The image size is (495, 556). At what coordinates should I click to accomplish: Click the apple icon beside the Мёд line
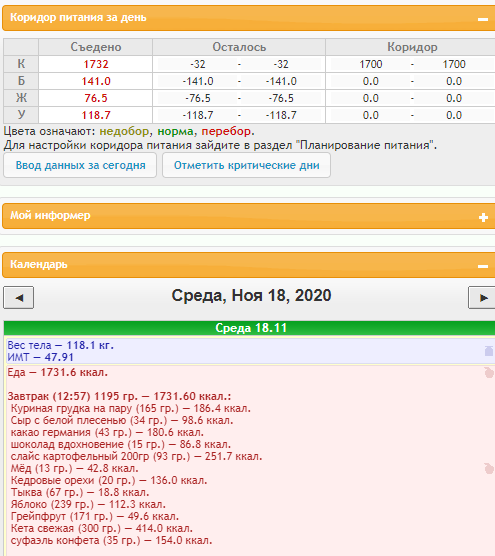click(489, 468)
